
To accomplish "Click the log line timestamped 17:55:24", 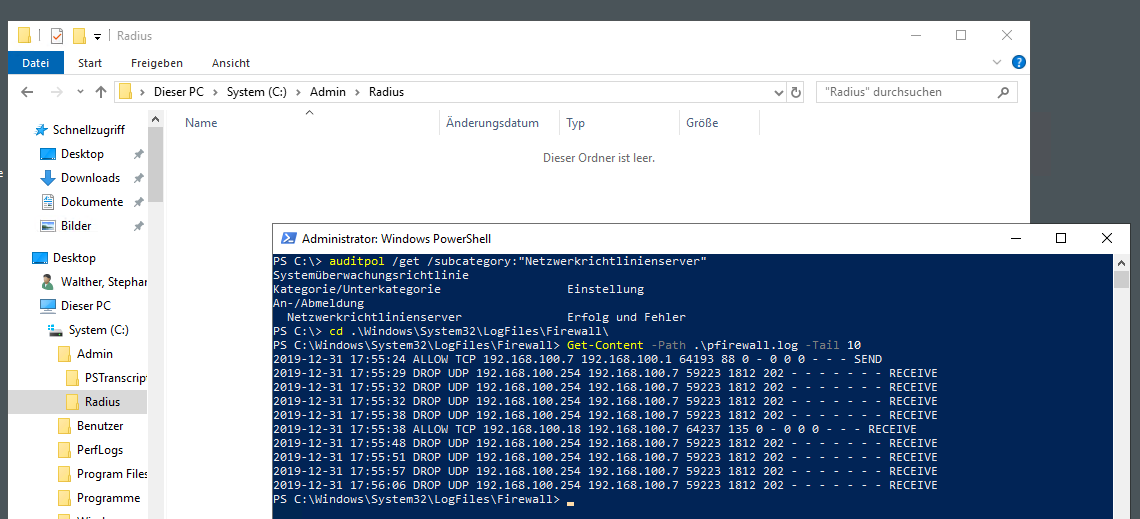I will click(x=577, y=359).
